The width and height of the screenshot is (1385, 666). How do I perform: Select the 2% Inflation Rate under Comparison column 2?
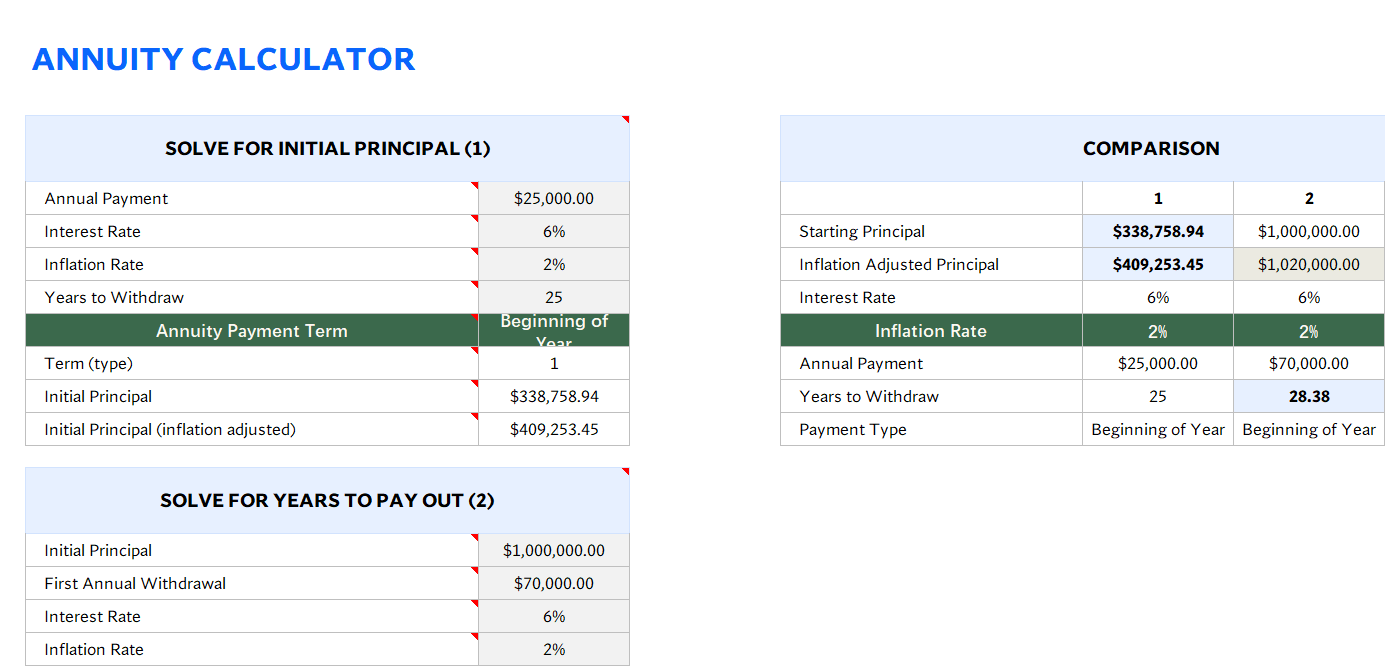click(1309, 330)
